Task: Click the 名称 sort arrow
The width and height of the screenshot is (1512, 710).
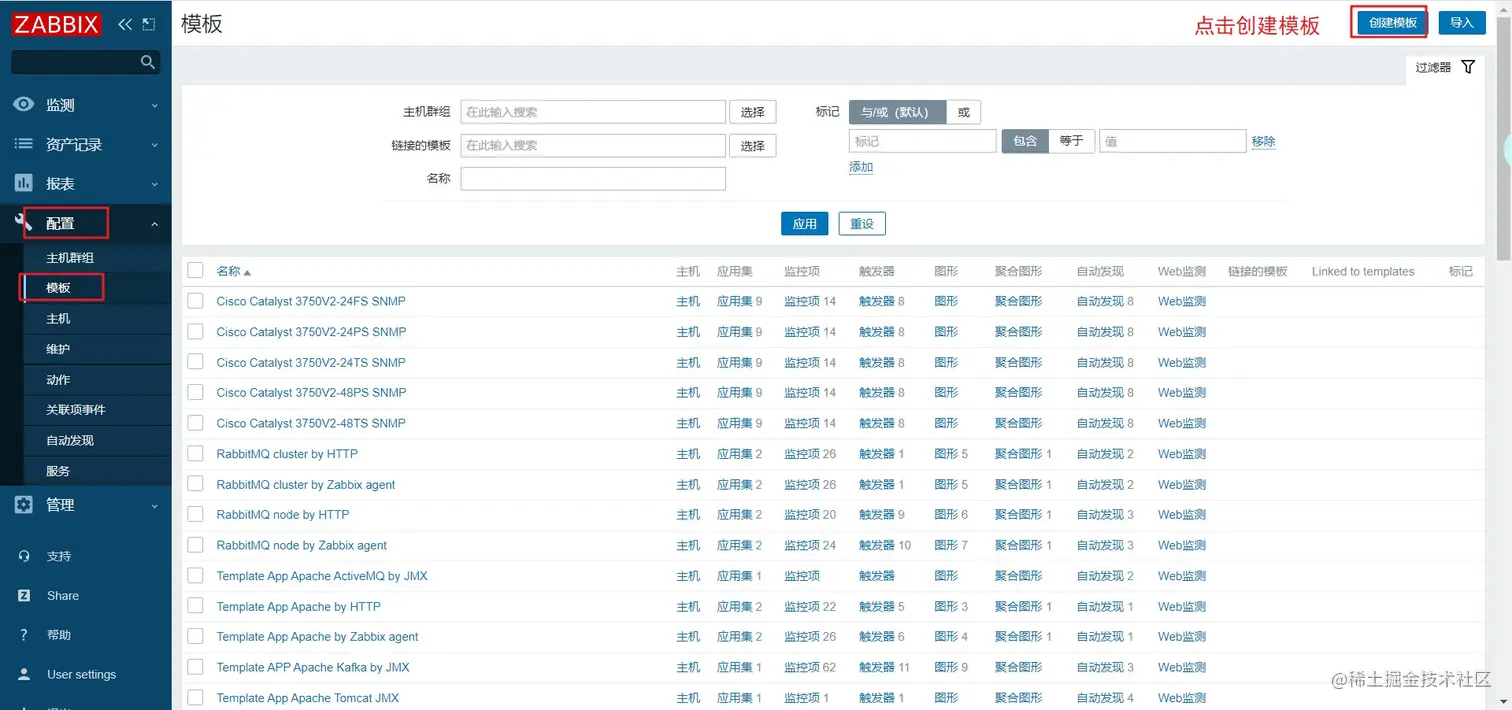Action: click(x=247, y=272)
